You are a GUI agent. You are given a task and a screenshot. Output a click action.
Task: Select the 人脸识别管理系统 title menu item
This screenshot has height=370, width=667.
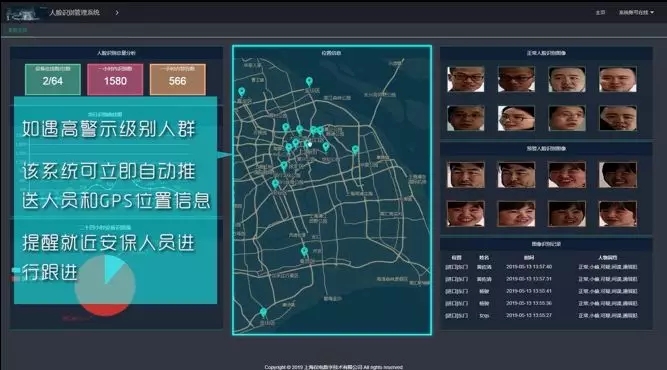[x=74, y=12]
